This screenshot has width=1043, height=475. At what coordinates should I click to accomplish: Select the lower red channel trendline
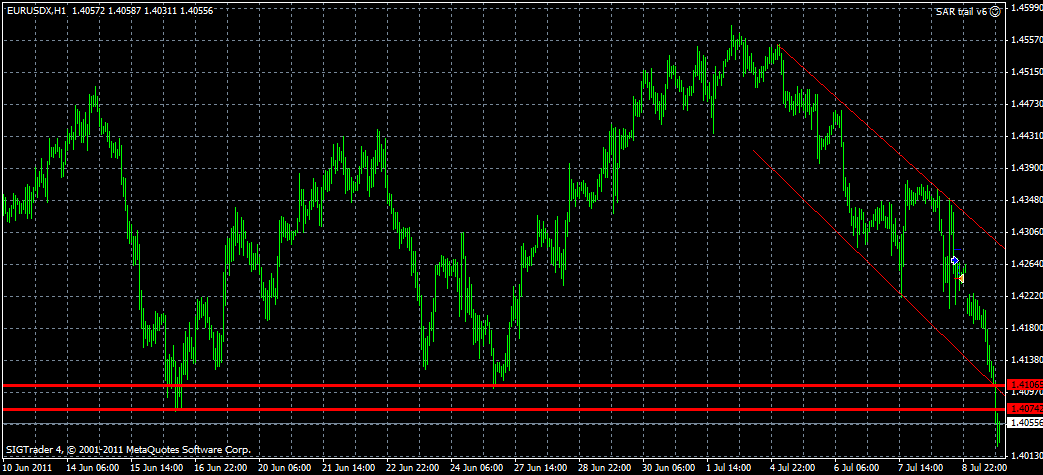(x=878, y=272)
